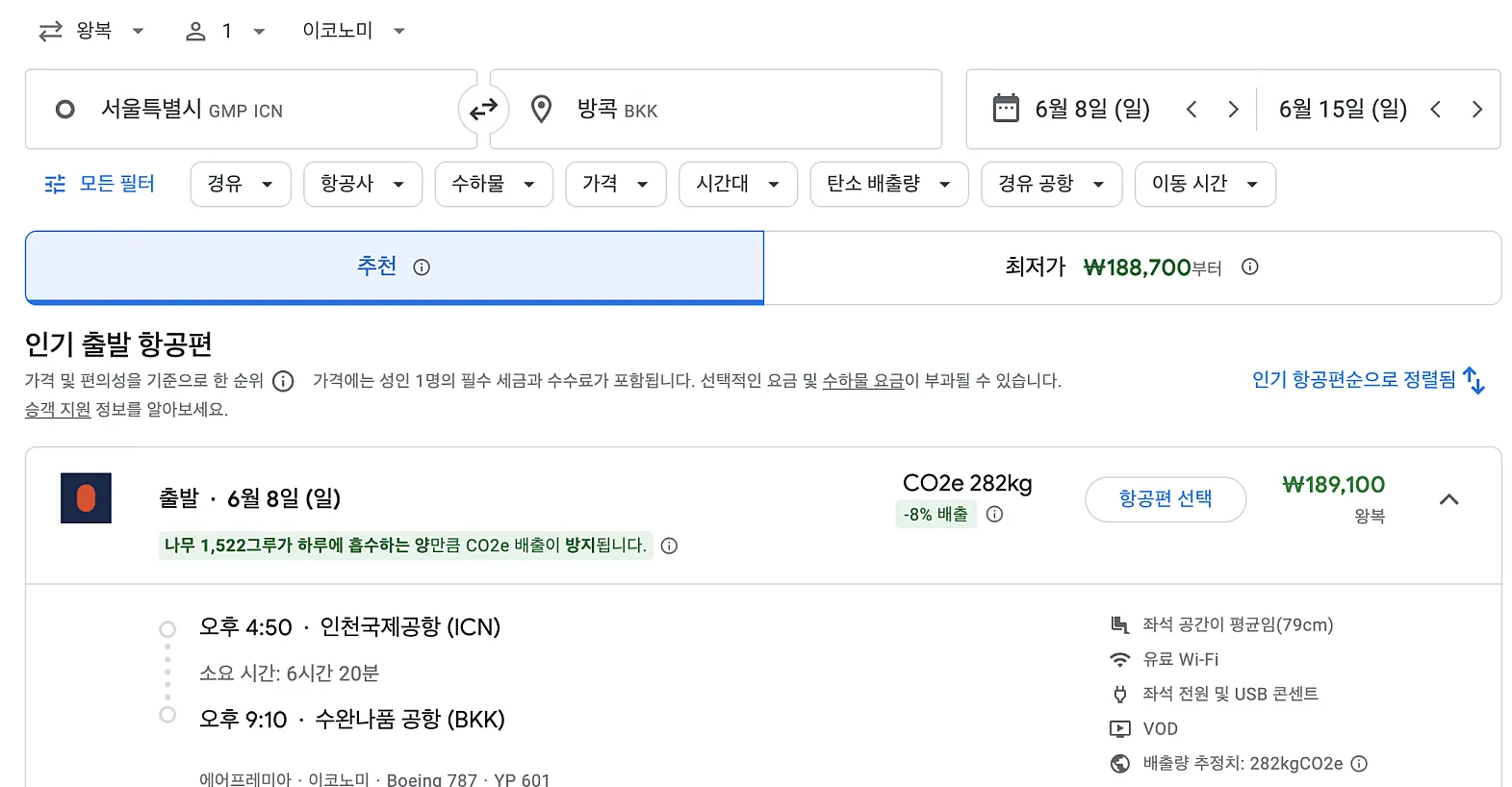Click the next departure date arrow

[x=1234, y=109]
